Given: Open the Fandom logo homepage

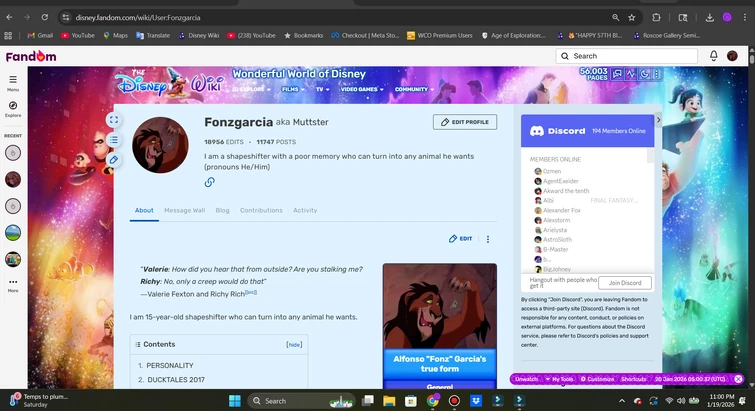Looking at the screenshot, I should [x=31, y=56].
